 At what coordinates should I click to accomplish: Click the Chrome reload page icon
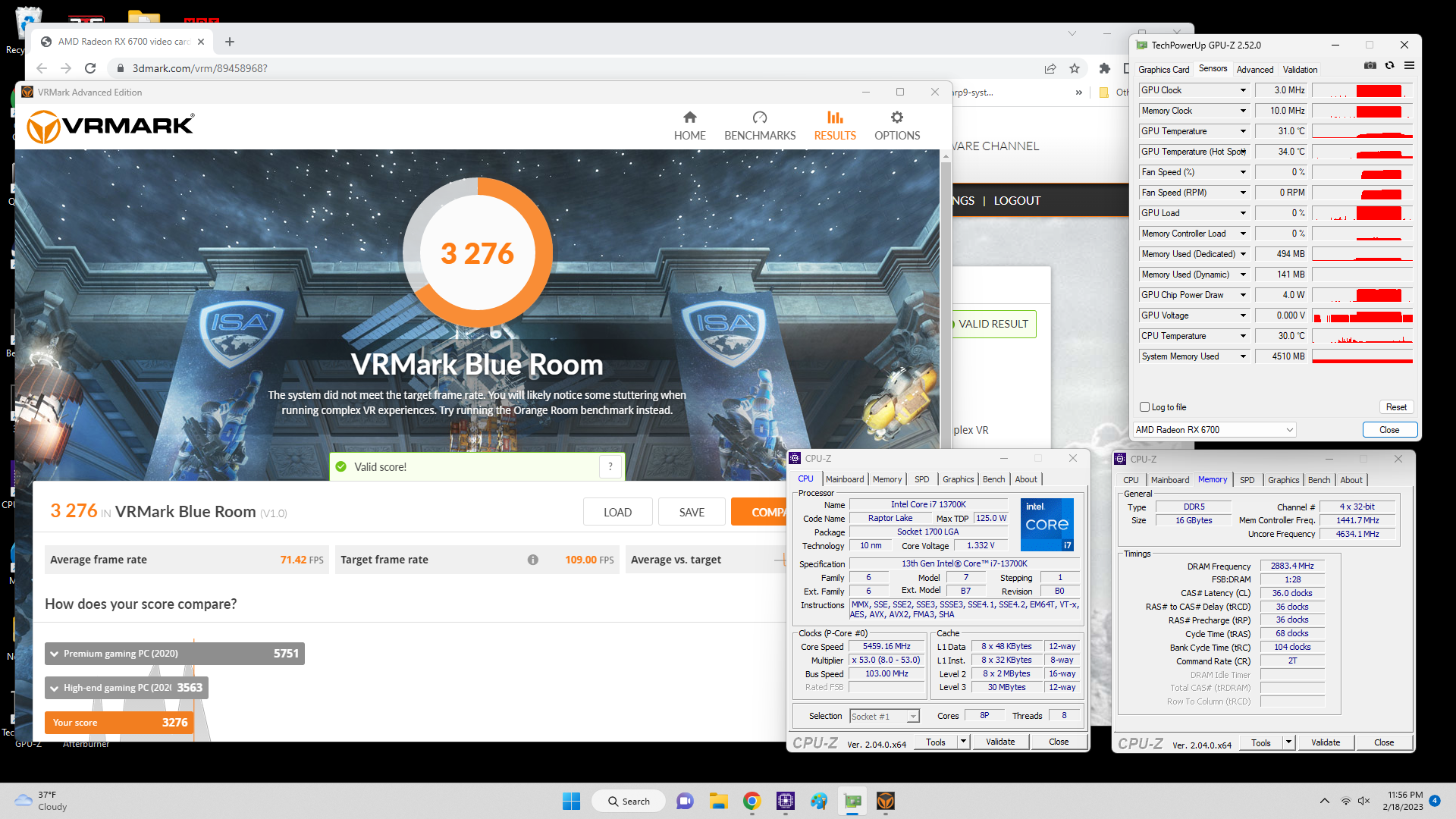[90, 68]
